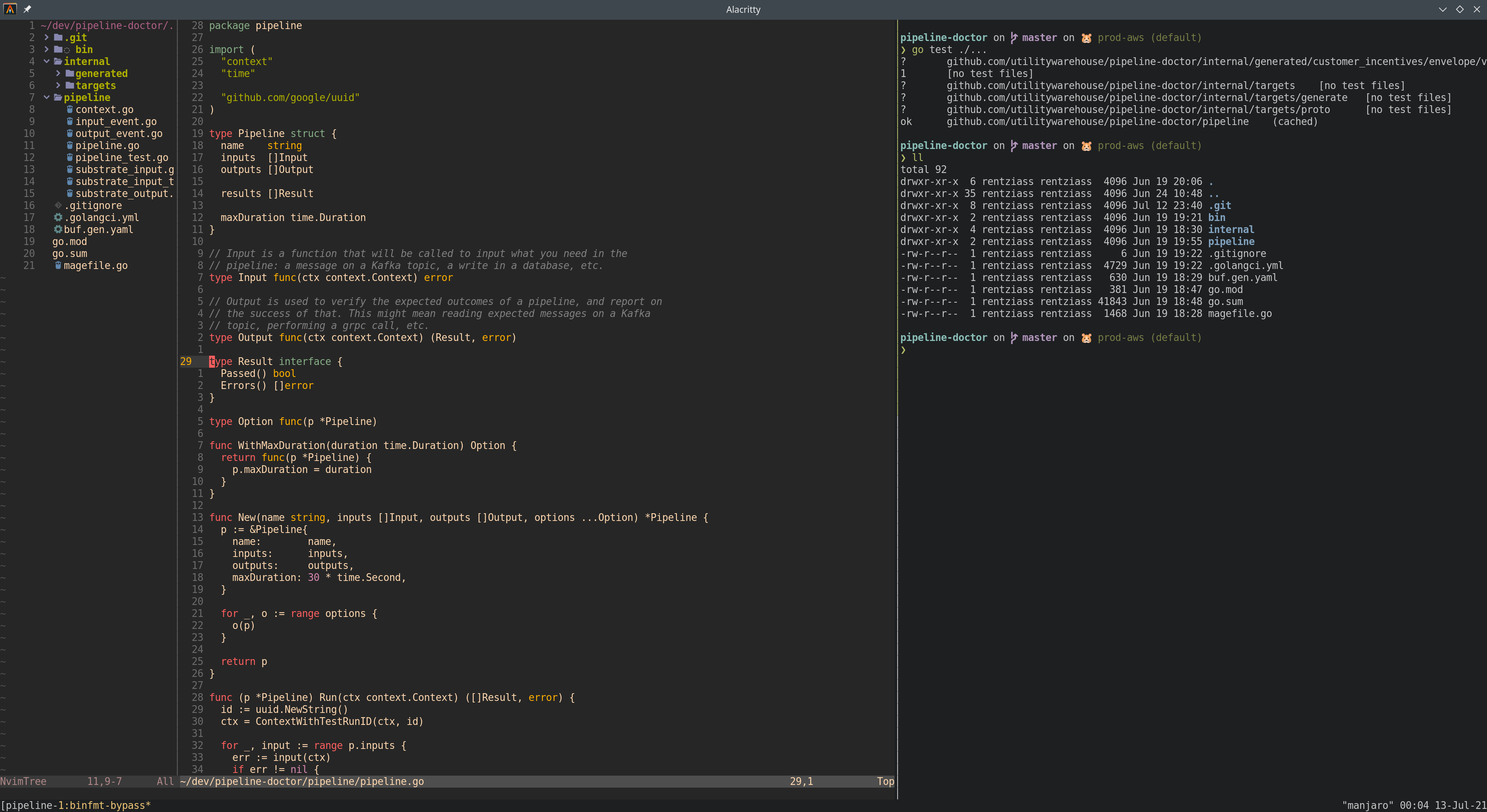
Task: Click the git branch icon in last prompt
Action: click(1014, 337)
